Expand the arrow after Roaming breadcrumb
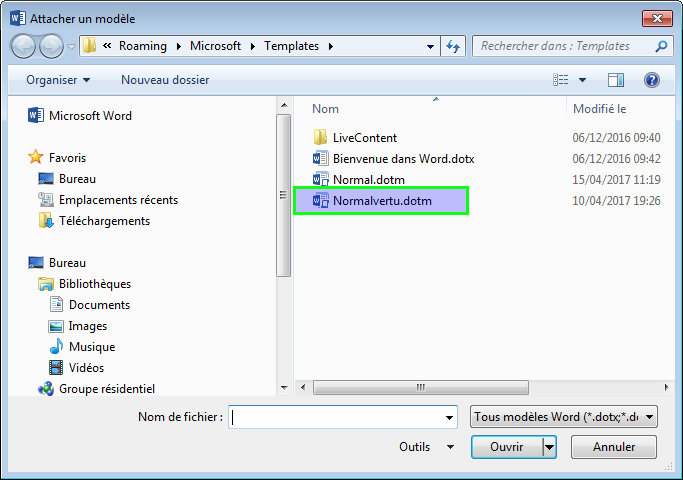Viewport: 683px width, 480px height. [x=179, y=46]
